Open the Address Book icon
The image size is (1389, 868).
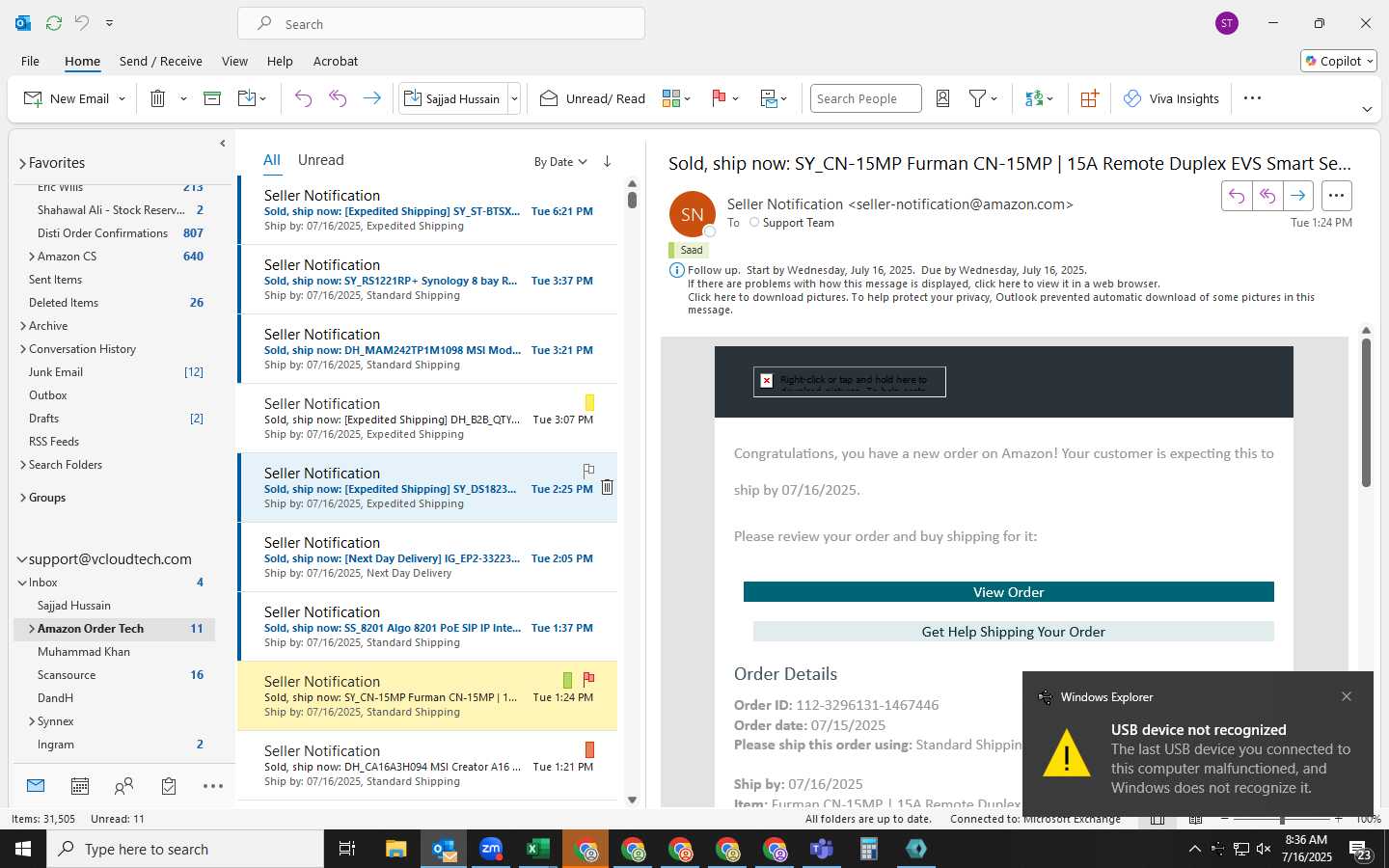(943, 98)
